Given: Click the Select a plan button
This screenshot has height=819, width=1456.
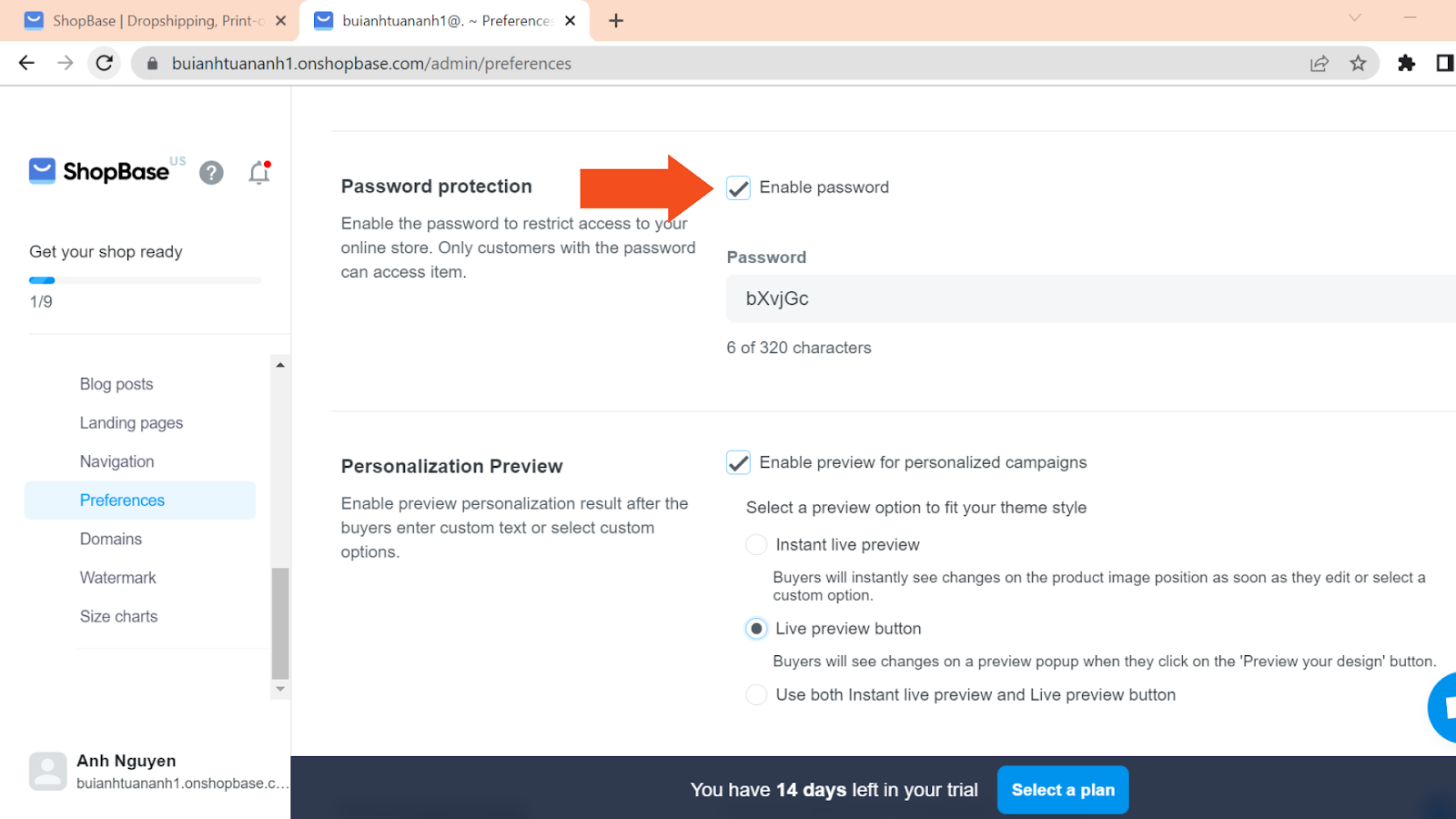Looking at the screenshot, I should click(x=1063, y=790).
